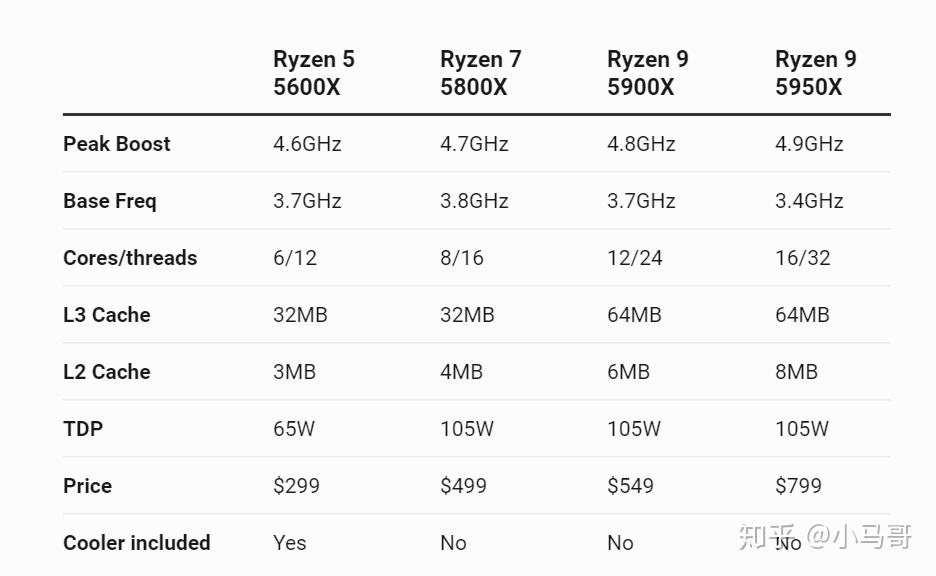
Task: Select the L3 Cache row label
Action: coord(106,315)
